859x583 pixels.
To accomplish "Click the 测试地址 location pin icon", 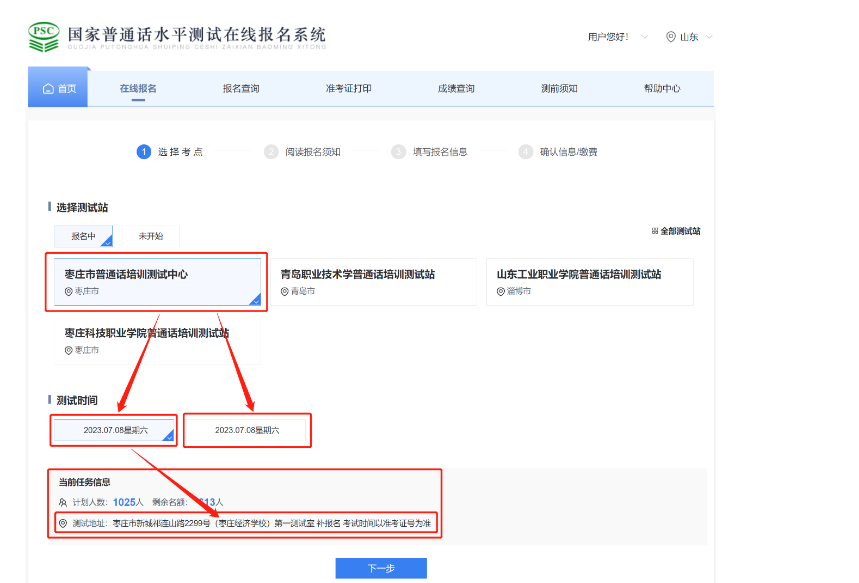I will point(63,523).
